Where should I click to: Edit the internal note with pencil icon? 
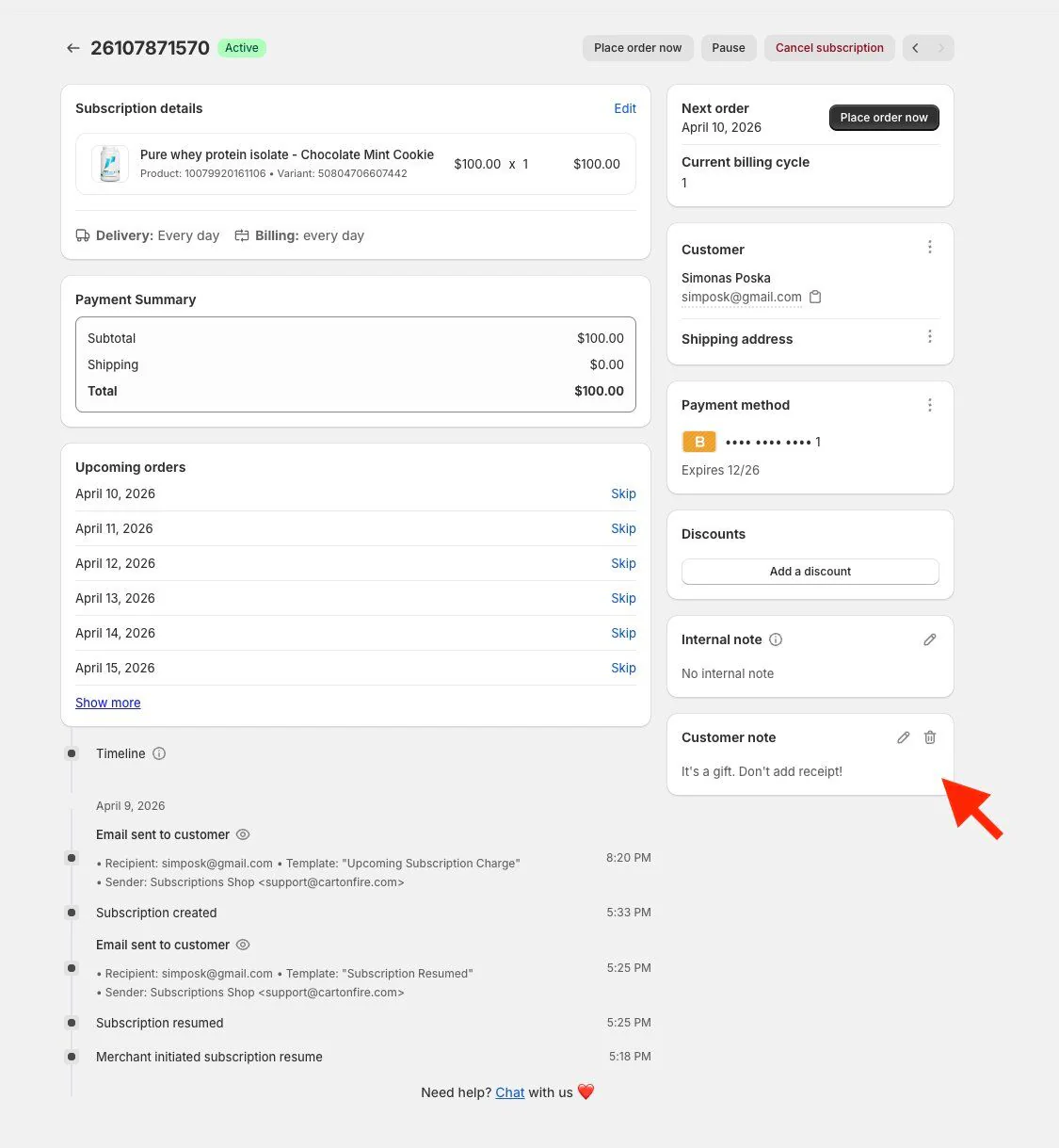click(930, 639)
